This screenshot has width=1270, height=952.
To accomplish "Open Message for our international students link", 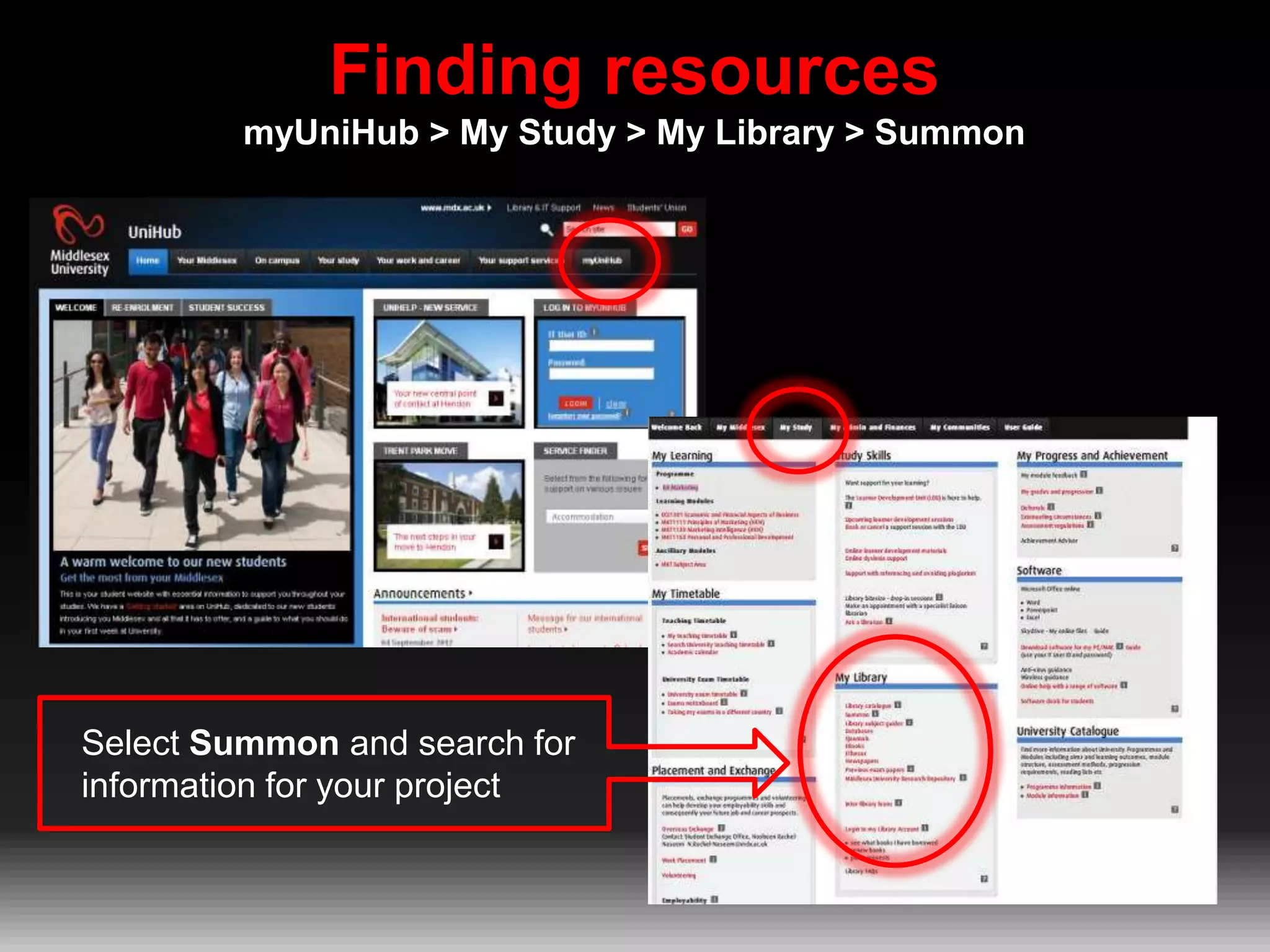I will tap(584, 624).
